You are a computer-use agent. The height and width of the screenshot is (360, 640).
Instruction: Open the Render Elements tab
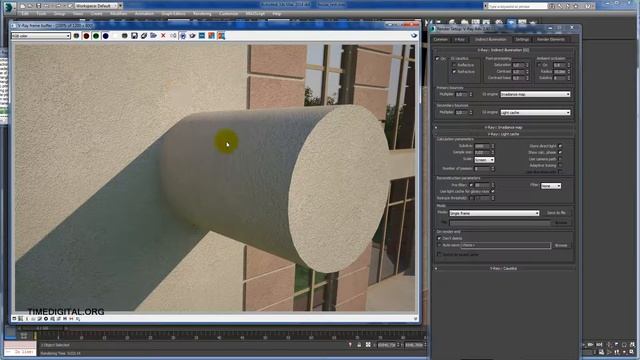coord(551,40)
